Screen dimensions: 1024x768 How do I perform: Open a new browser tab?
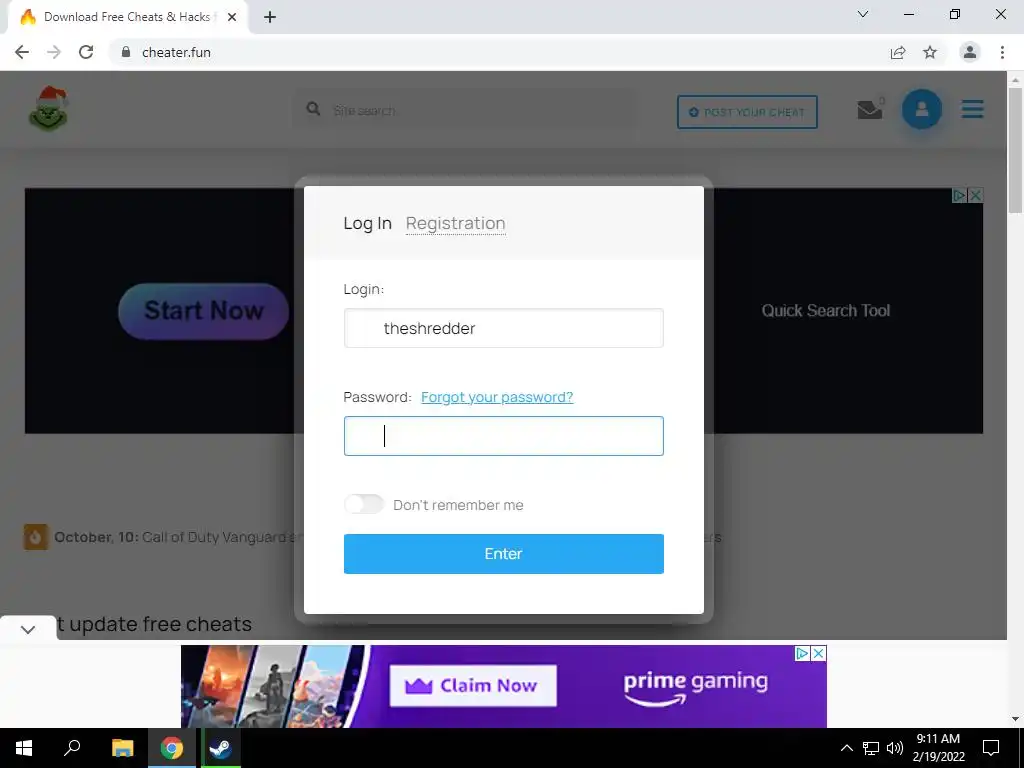click(x=270, y=17)
